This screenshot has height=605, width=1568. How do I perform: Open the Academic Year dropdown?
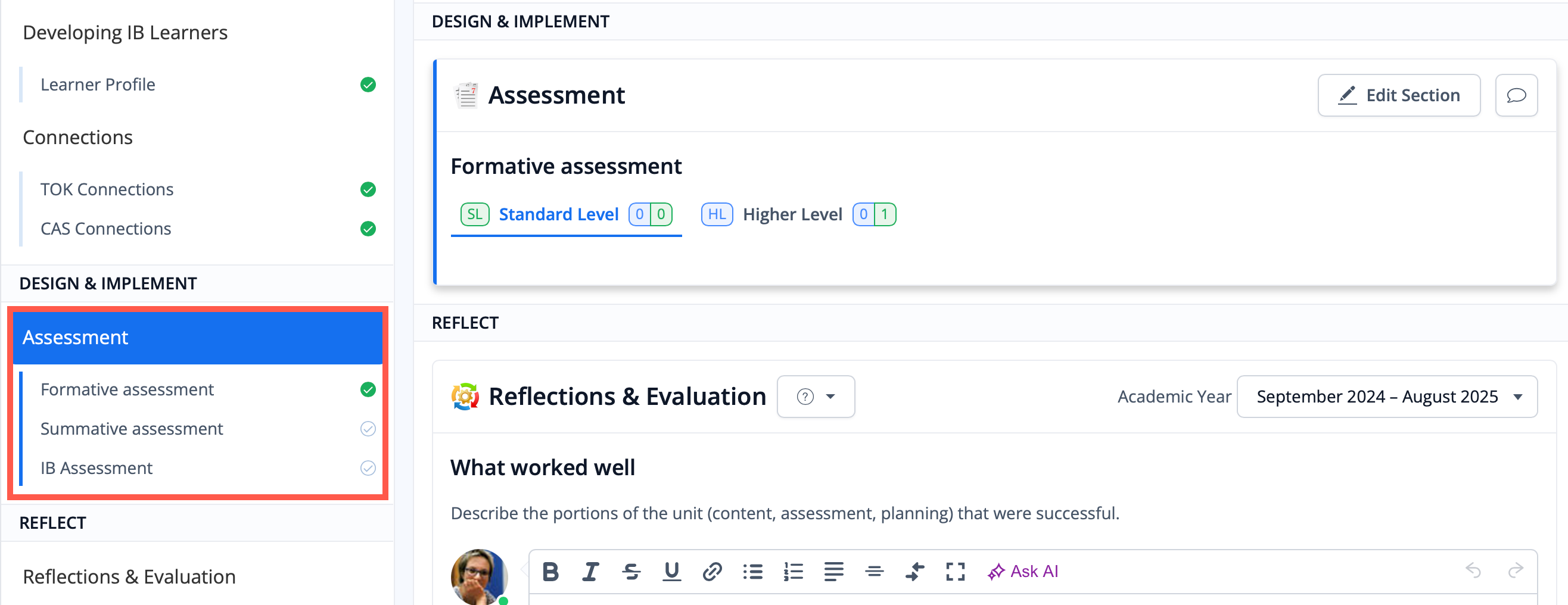(x=1387, y=397)
